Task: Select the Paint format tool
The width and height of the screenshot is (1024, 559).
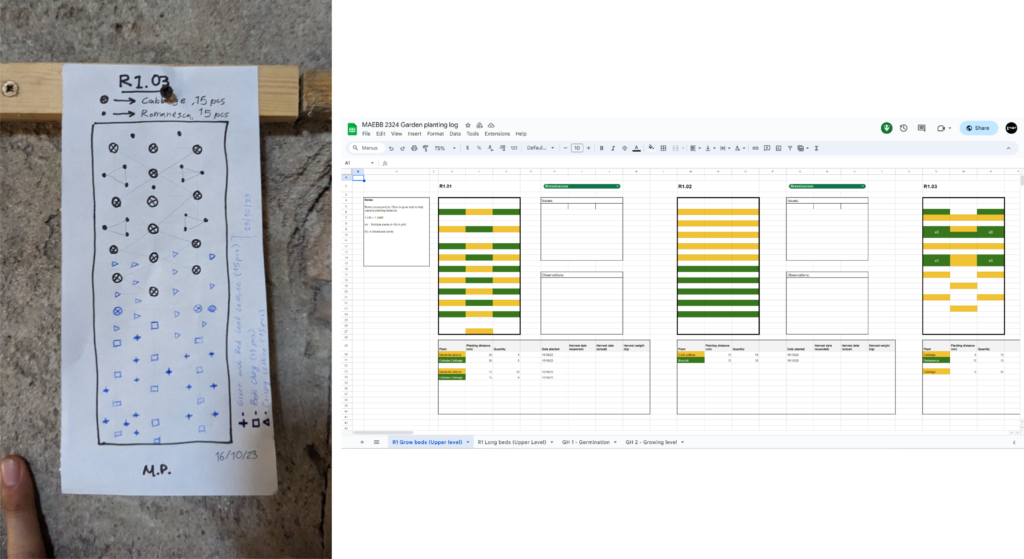Action: (x=425, y=148)
